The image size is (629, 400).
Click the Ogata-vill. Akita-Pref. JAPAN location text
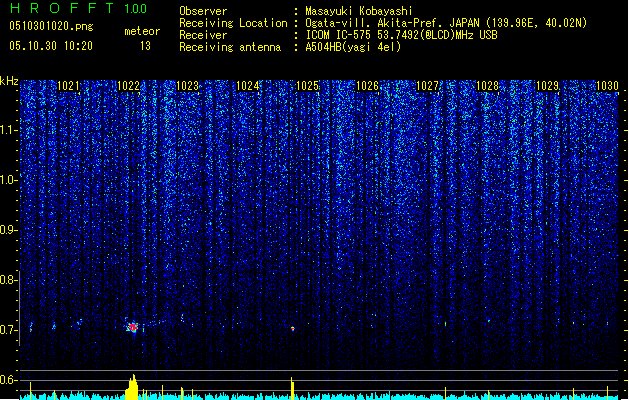[446, 23]
